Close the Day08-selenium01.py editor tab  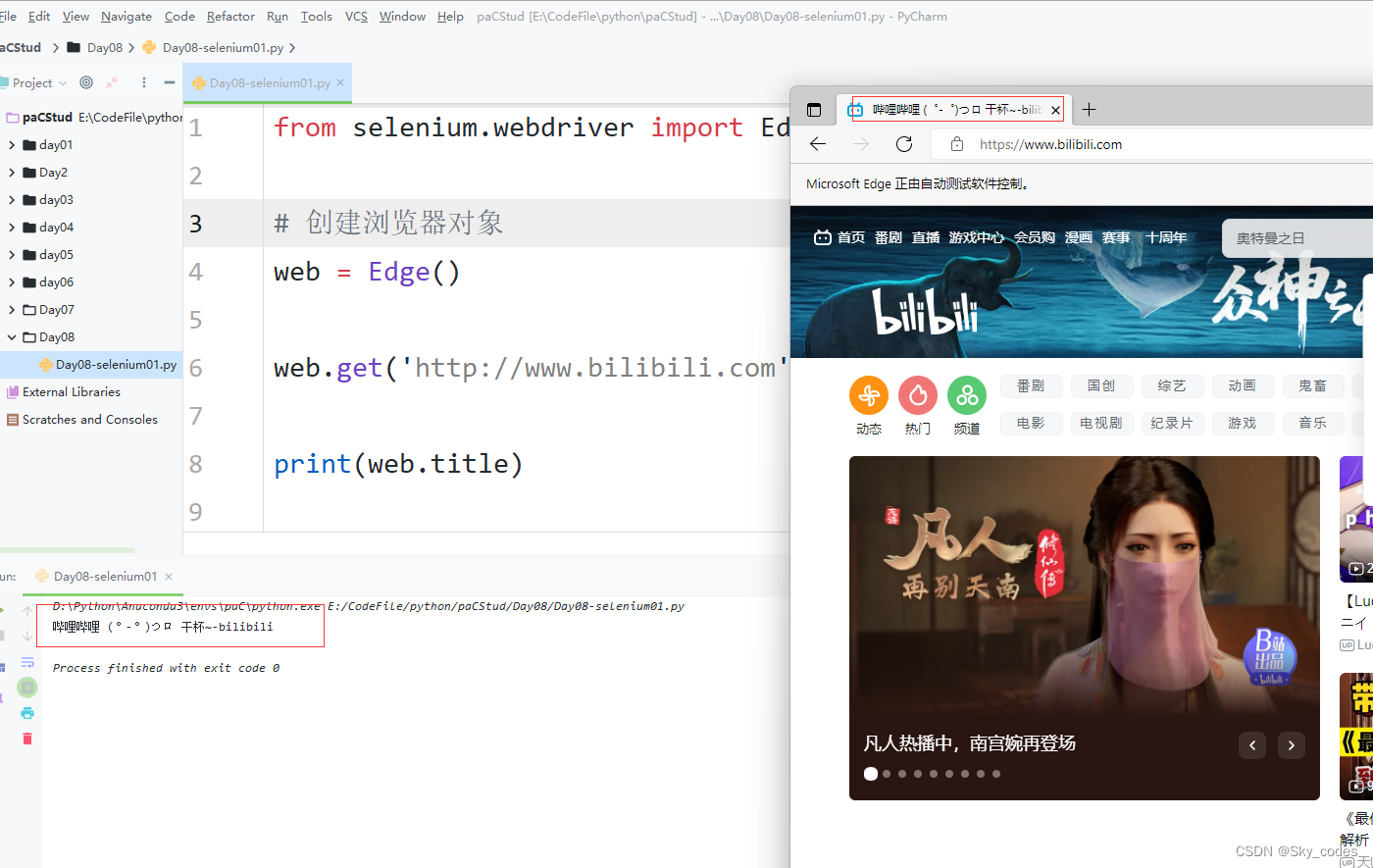click(x=340, y=82)
